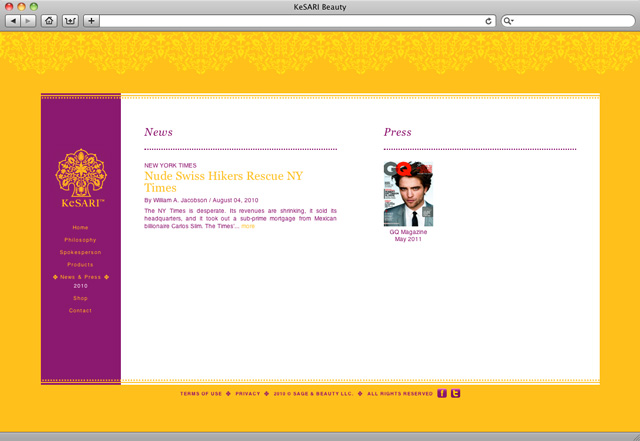Click the byline 'By William A. Jacobson'

[x=176, y=200]
